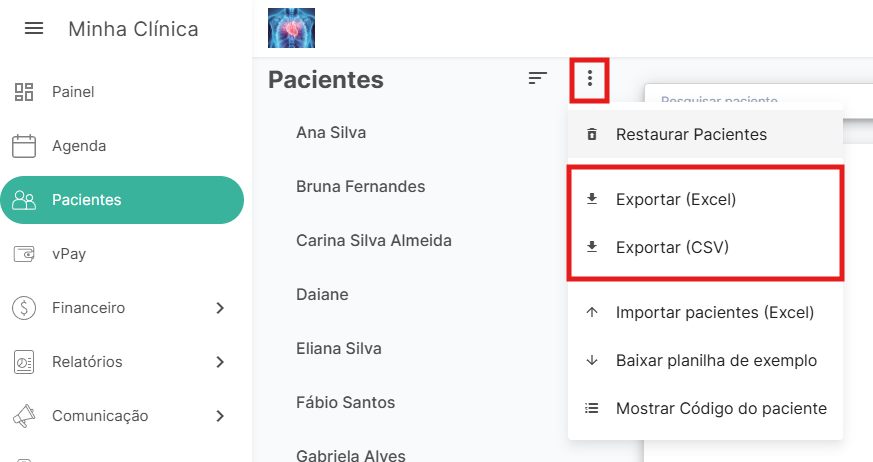Click the trash icon beside Restaurar Pacientes
873x462 pixels.
pyautogui.click(x=592, y=134)
